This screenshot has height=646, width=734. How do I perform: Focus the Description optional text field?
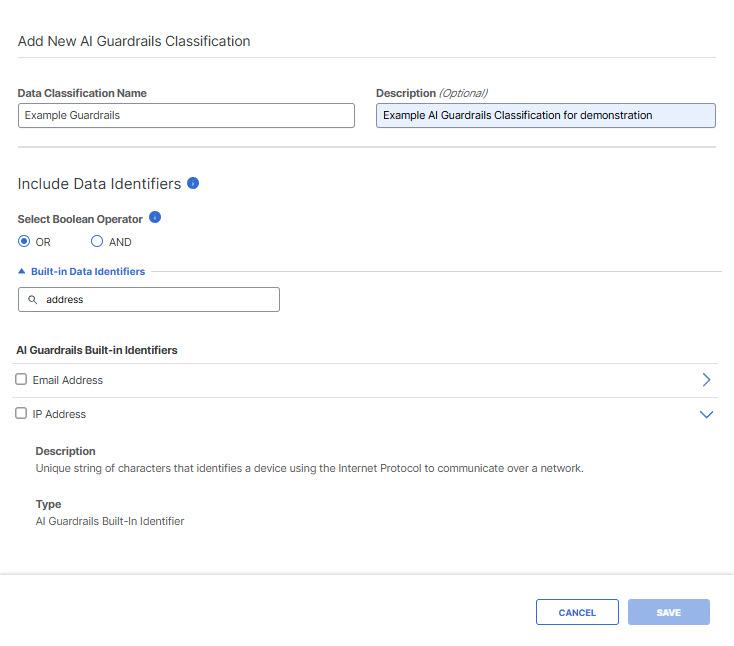[546, 116]
